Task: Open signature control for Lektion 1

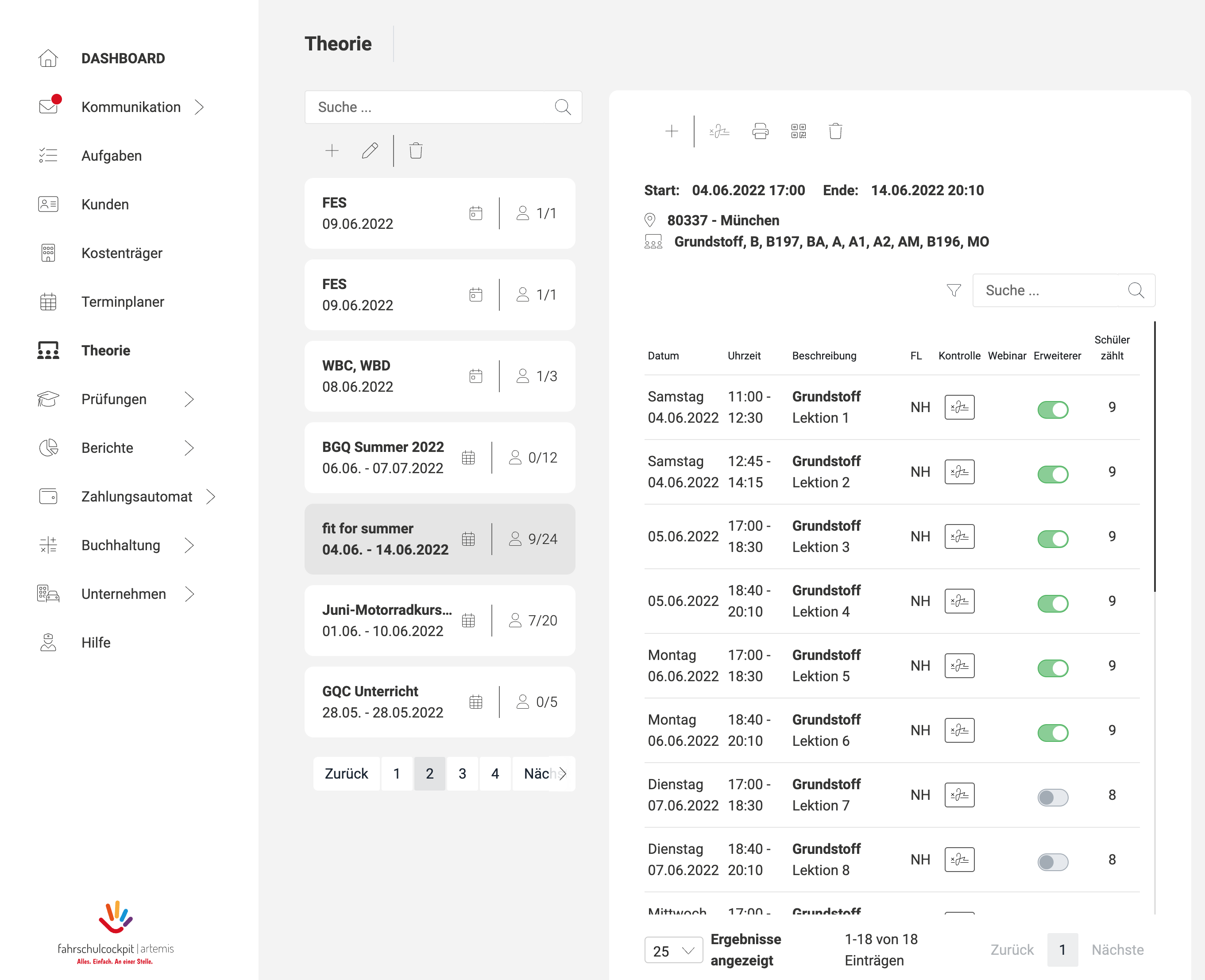Action: (959, 407)
